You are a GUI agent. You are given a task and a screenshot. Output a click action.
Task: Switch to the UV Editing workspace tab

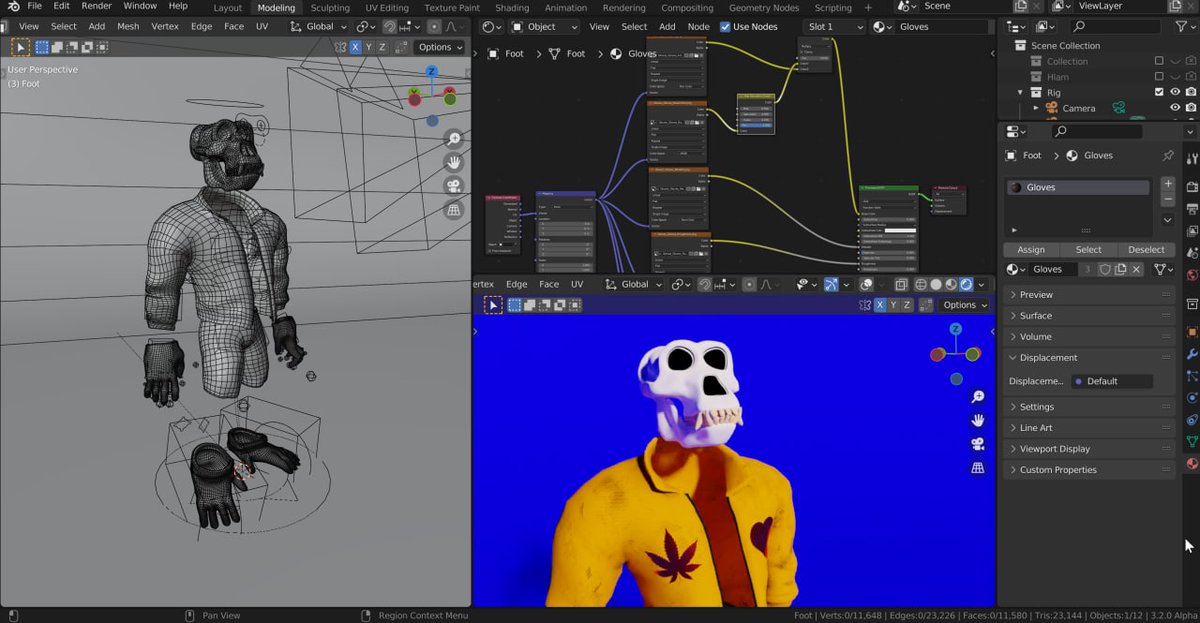pos(387,8)
